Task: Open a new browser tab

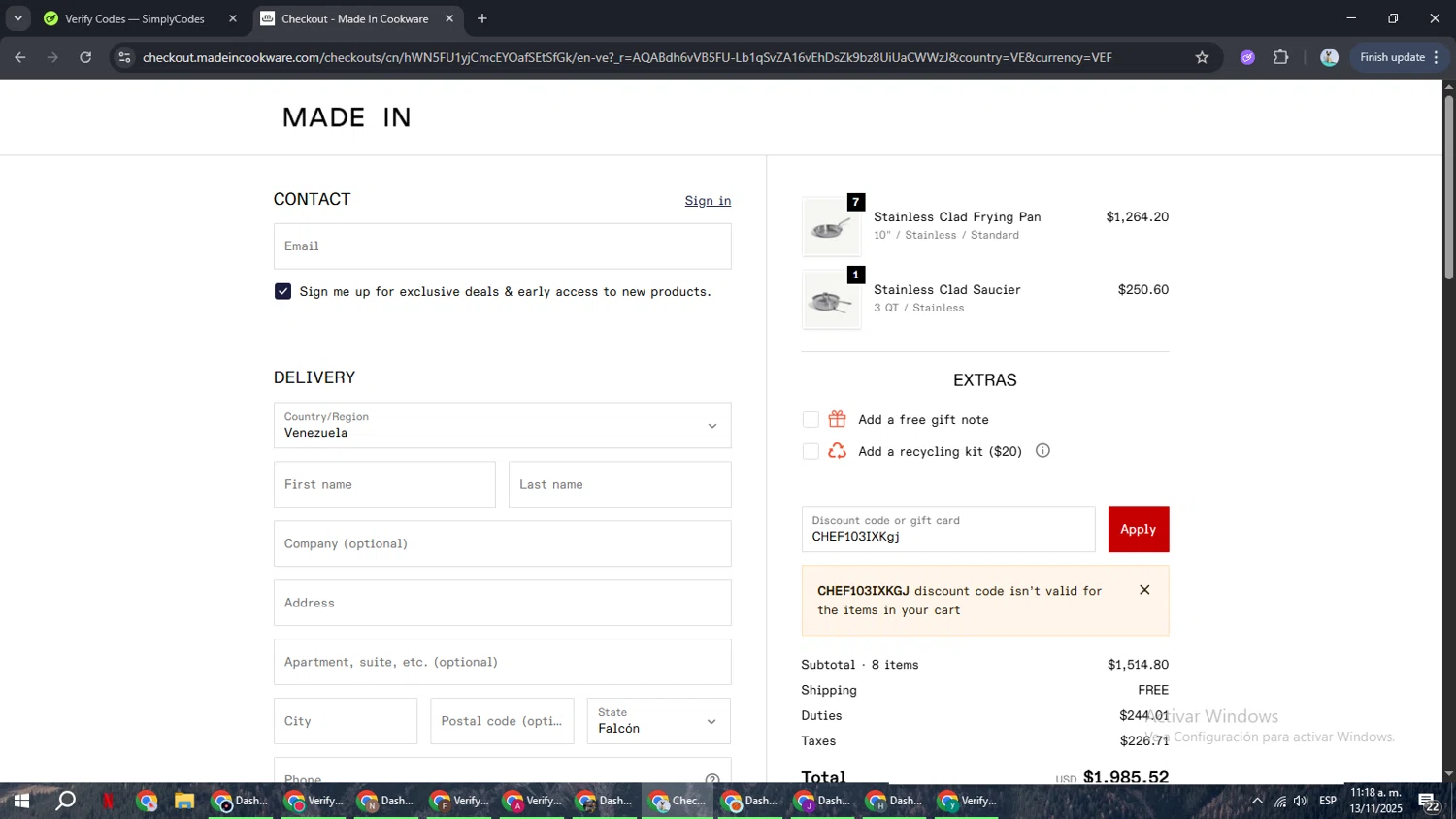Action: point(482,18)
